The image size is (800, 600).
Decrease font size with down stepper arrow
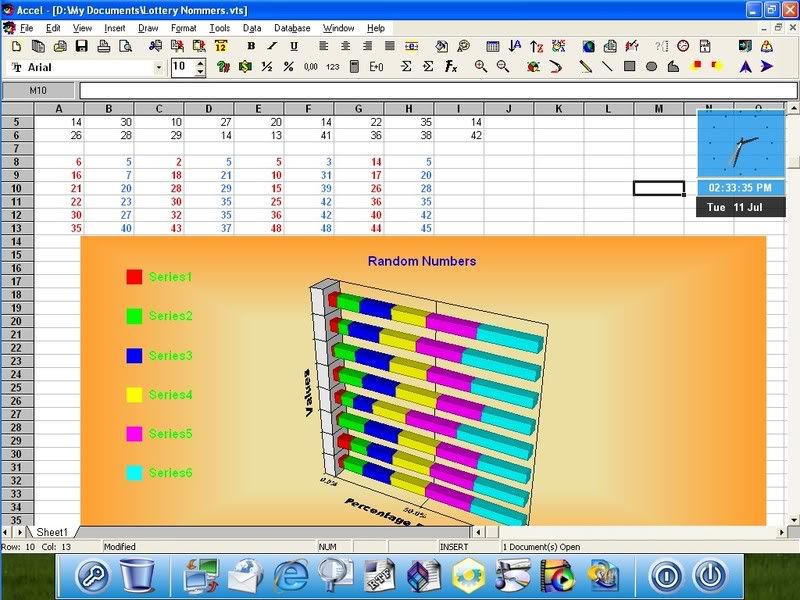(x=200, y=72)
